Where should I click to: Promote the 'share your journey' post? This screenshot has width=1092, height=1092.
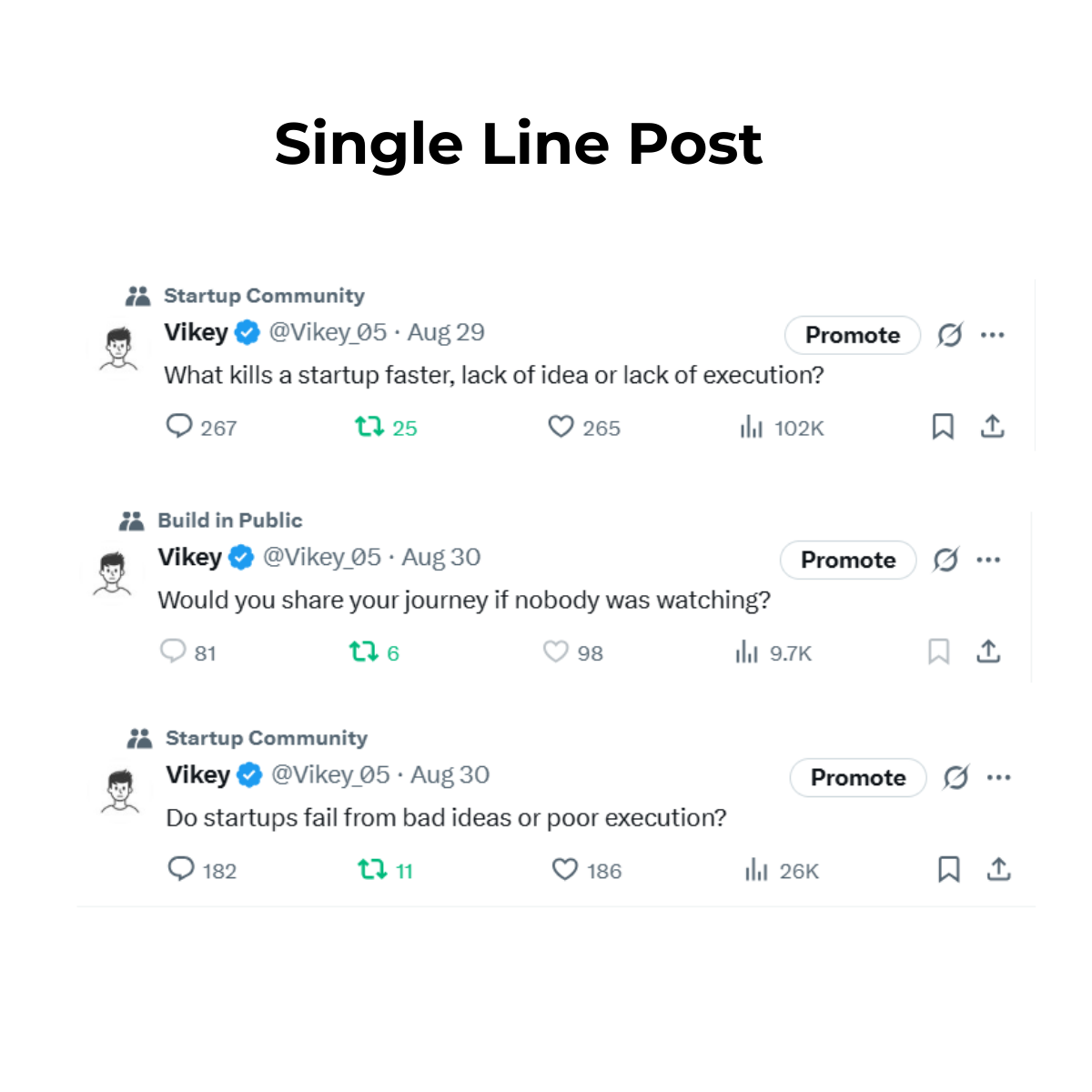pos(848,560)
